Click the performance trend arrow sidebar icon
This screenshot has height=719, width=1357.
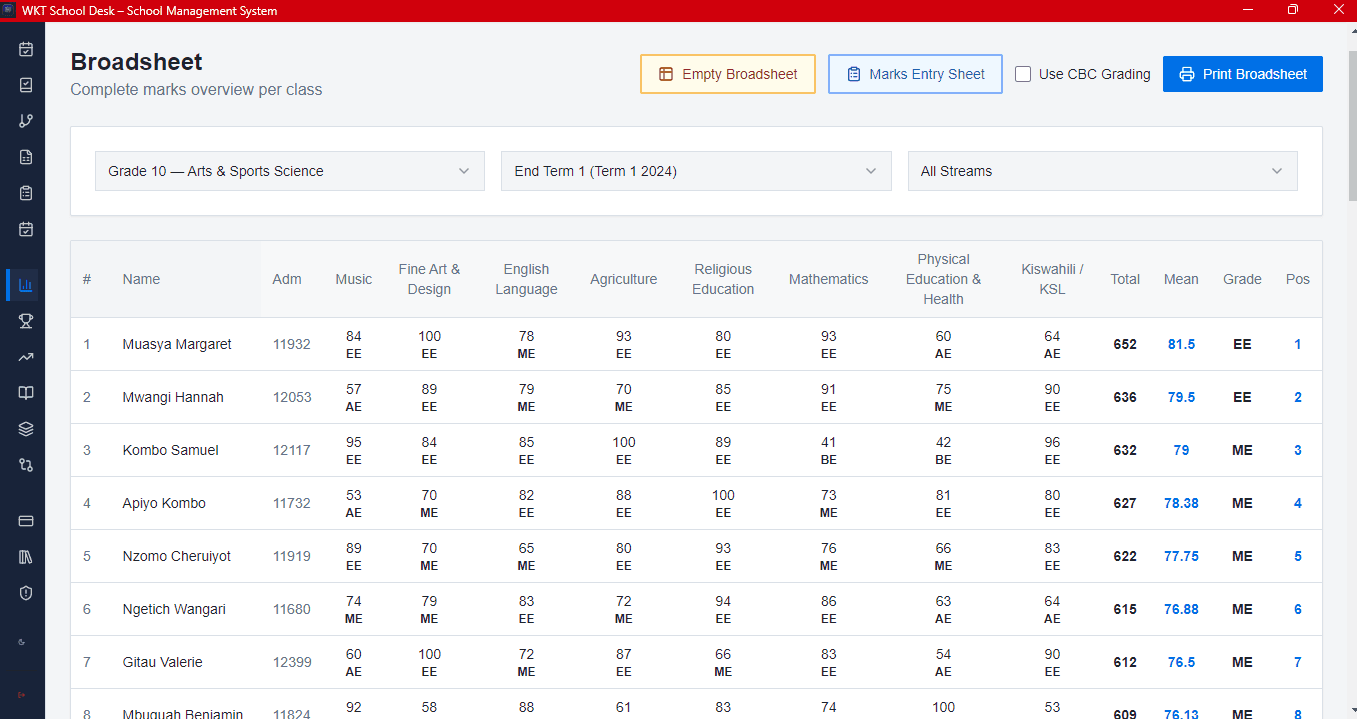pos(24,357)
